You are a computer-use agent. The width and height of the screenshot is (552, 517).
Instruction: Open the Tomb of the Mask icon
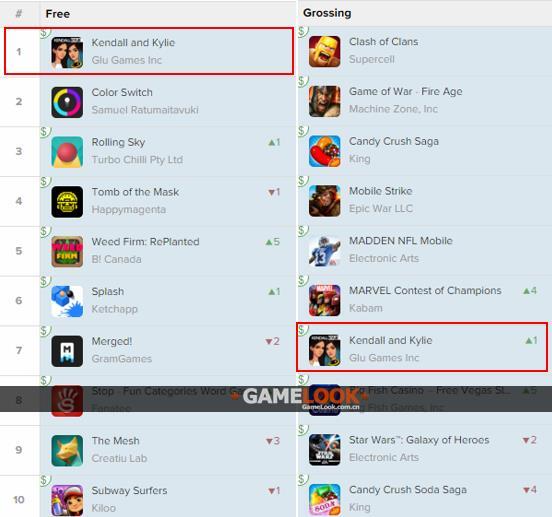[67, 202]
